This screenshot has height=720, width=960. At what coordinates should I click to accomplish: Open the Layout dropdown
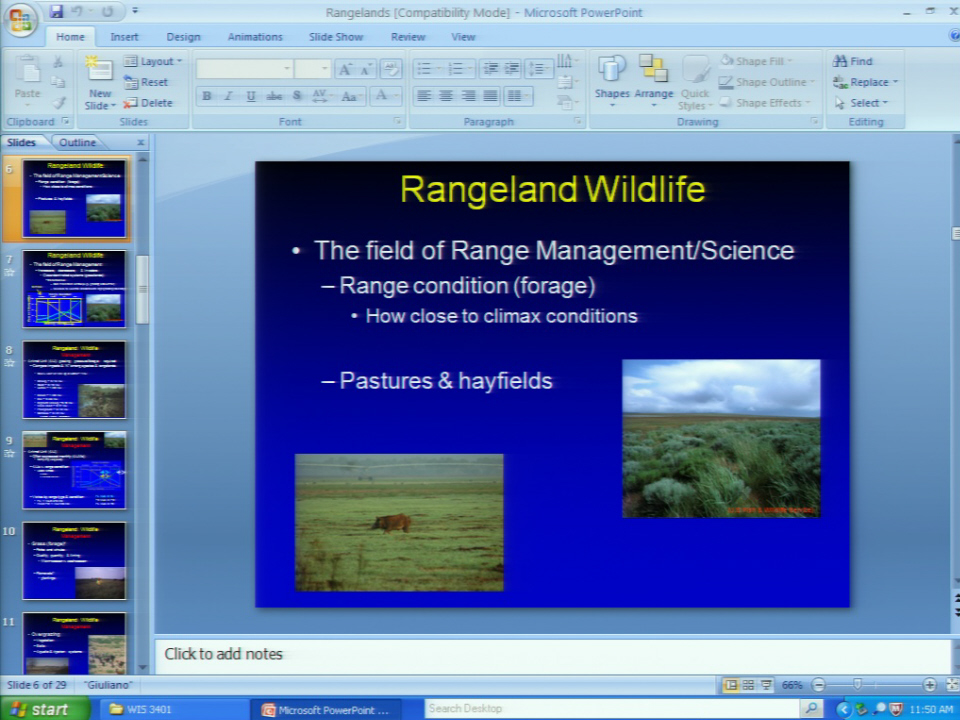tap(153, 61)
